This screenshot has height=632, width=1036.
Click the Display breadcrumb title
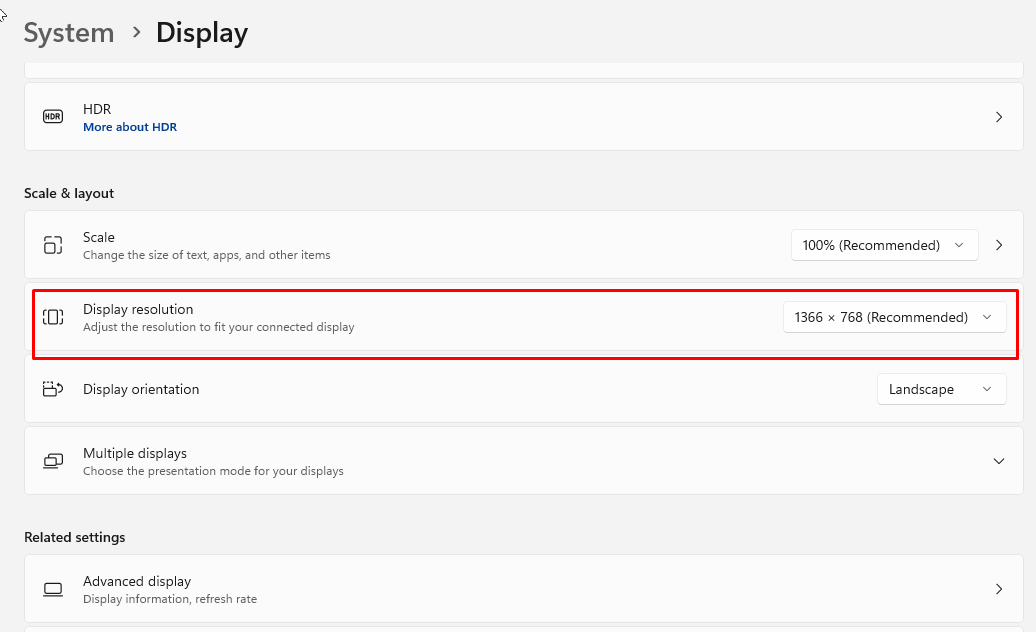coord(201,32)
